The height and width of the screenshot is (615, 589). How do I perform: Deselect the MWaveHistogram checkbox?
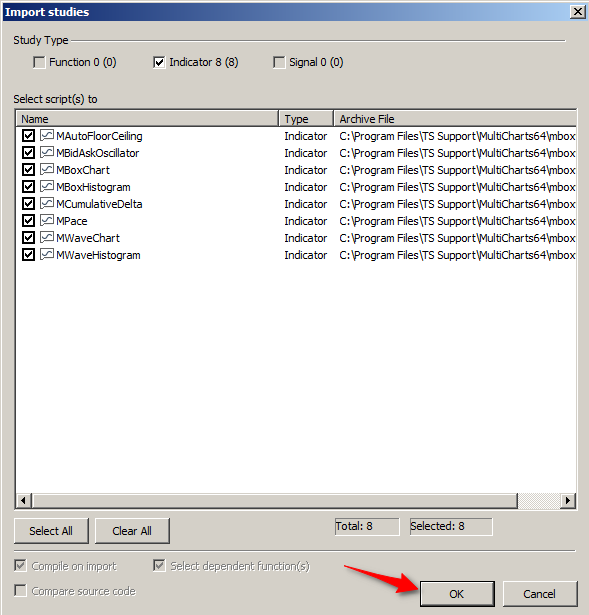click(x=28, y=255)
